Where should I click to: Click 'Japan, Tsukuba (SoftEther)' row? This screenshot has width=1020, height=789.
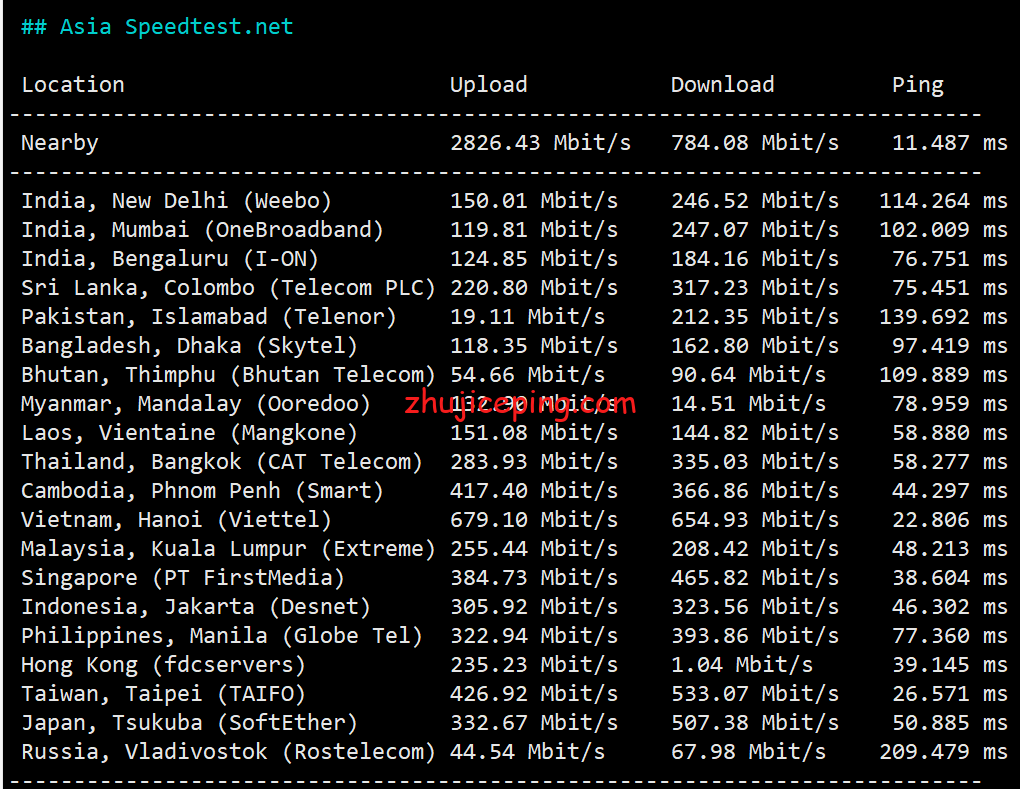[515, 723]
